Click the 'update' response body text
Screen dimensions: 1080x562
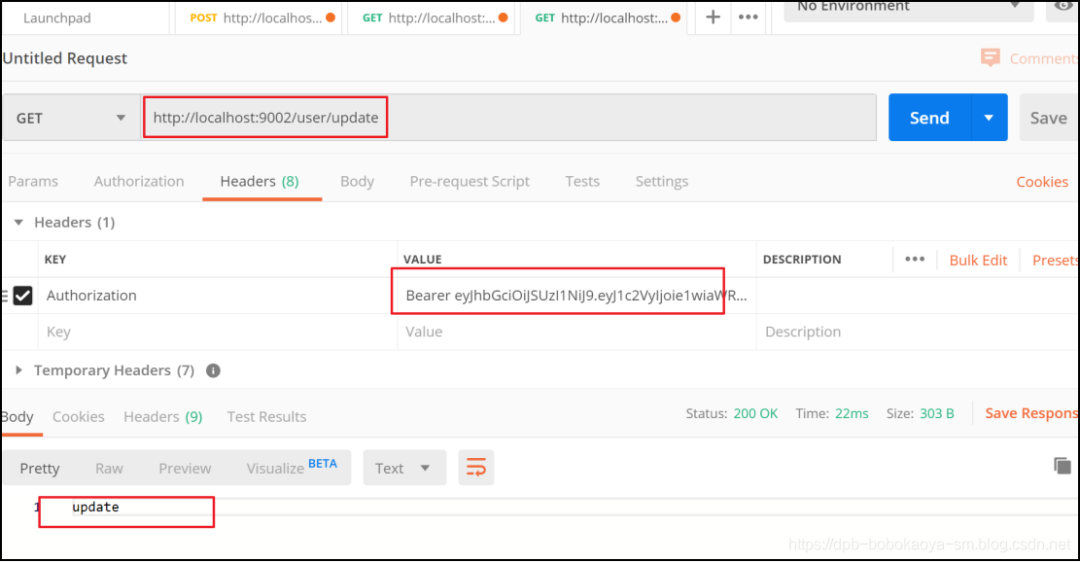(95, 507)
